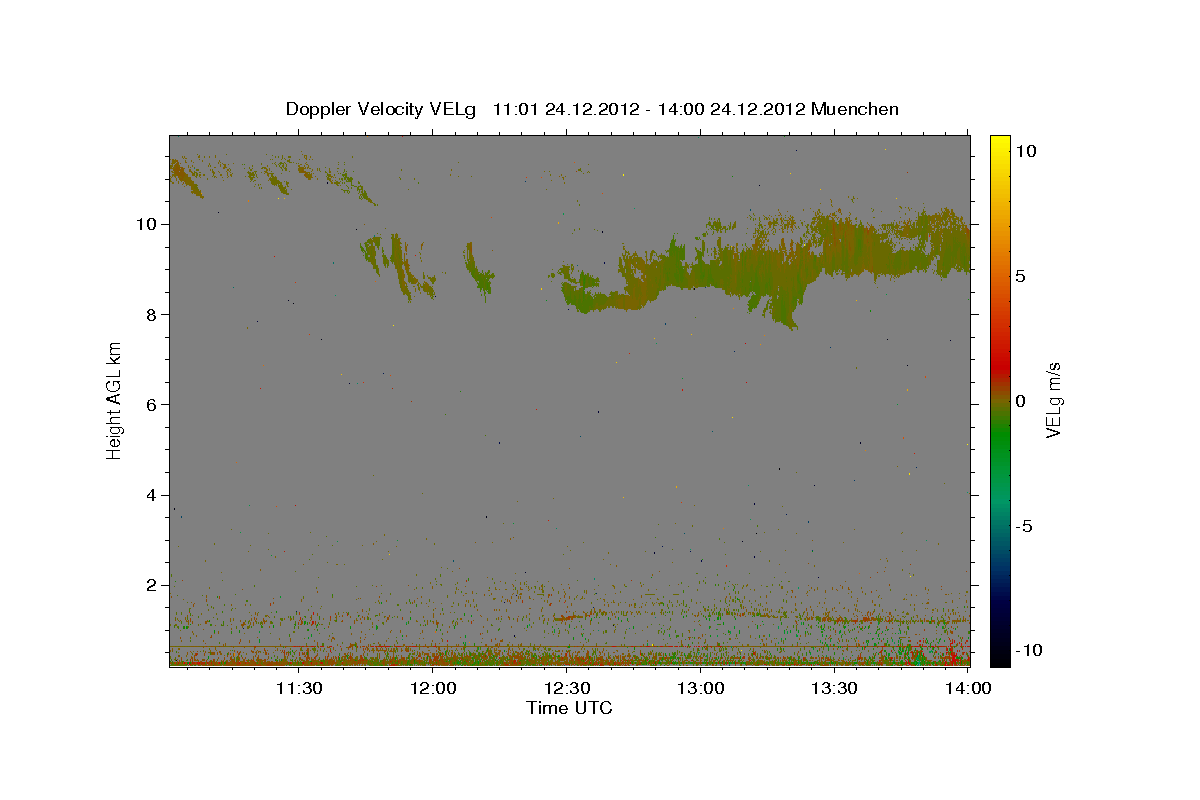Click the 'Time UTC' axis label
1200x800 pixels.
click(569, 708)
